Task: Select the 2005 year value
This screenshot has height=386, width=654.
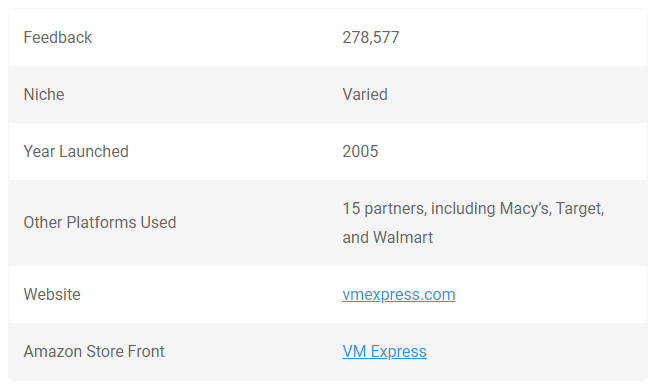Action: click(x=360, y=151)
